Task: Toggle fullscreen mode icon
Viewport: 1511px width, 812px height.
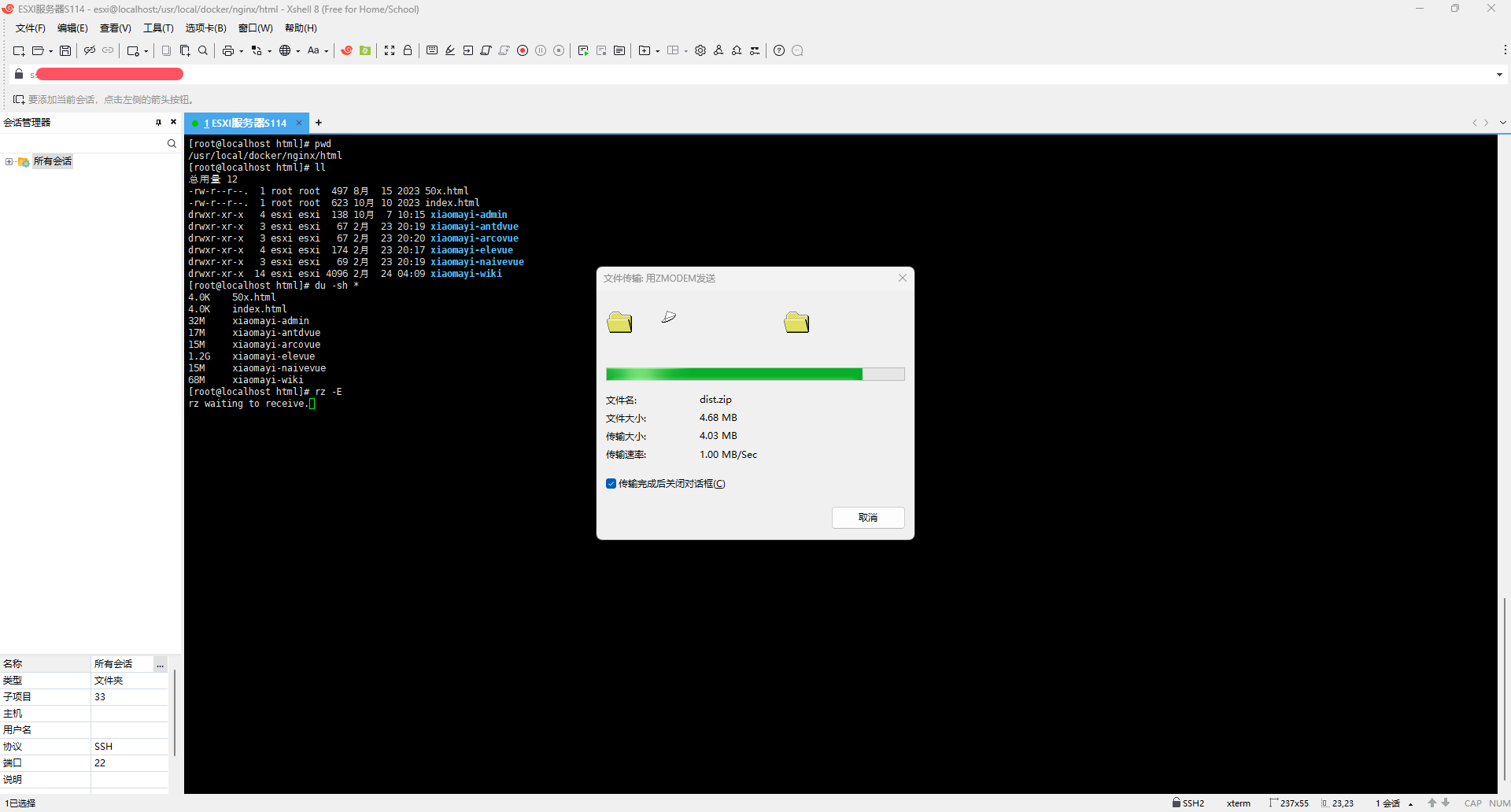Action: tap(390, 50)
